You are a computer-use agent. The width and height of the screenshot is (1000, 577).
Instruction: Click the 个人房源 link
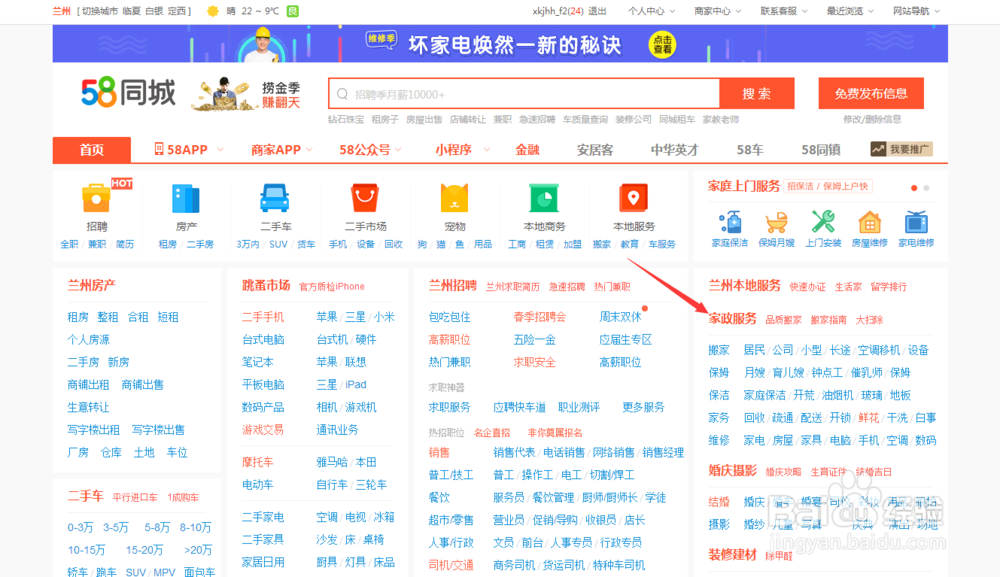click(x=89, y=339)
